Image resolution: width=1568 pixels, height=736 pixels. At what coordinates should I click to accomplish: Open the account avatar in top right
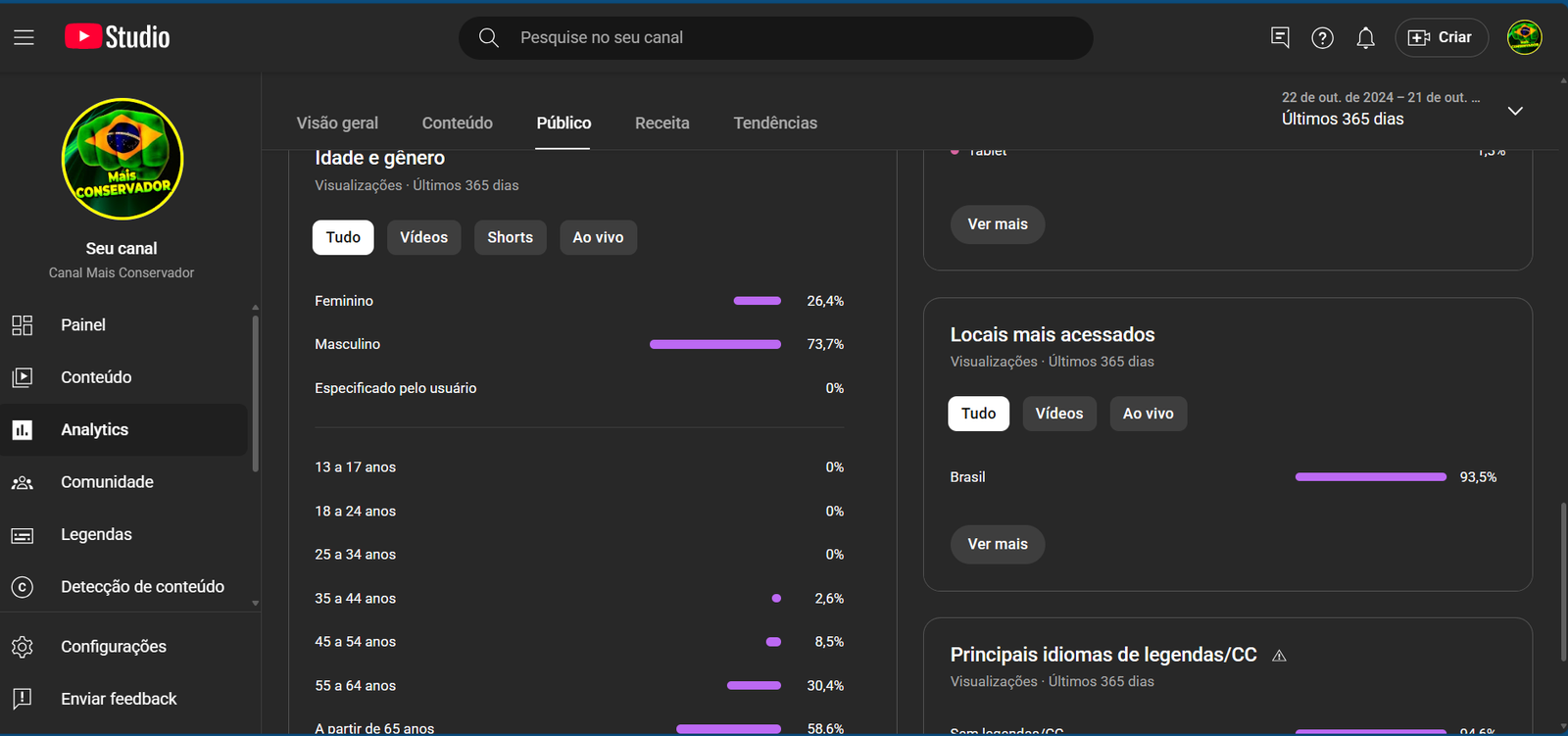(1524, 37)
